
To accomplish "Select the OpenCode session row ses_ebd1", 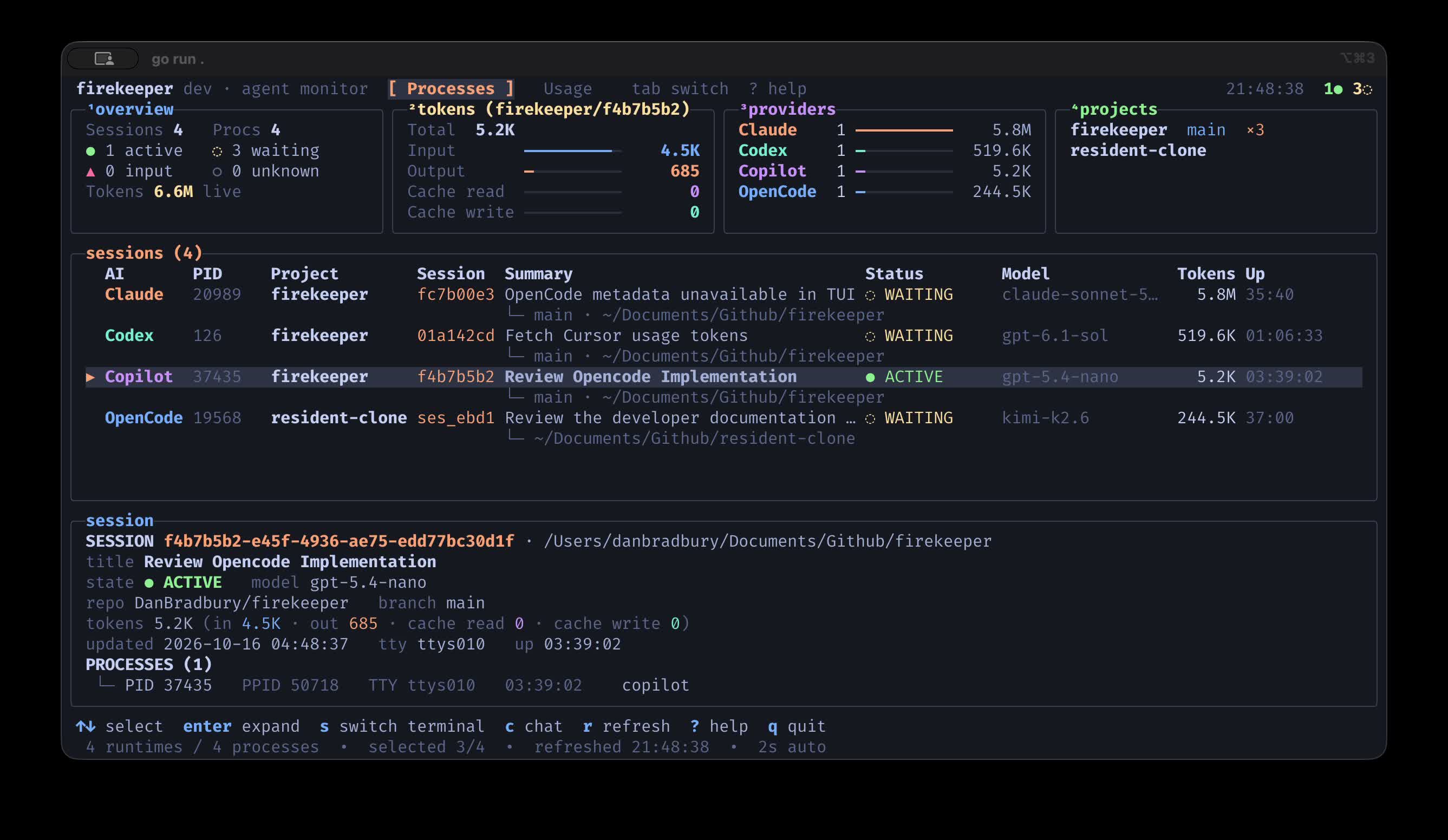I will pos(723,417).
